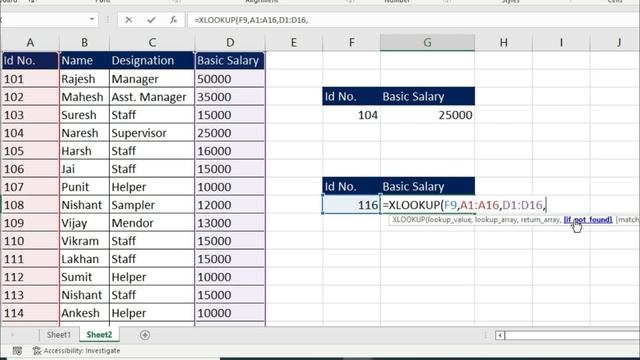Click the Id cell '108'
Screen dimensions: 640x360
point(30,205)
